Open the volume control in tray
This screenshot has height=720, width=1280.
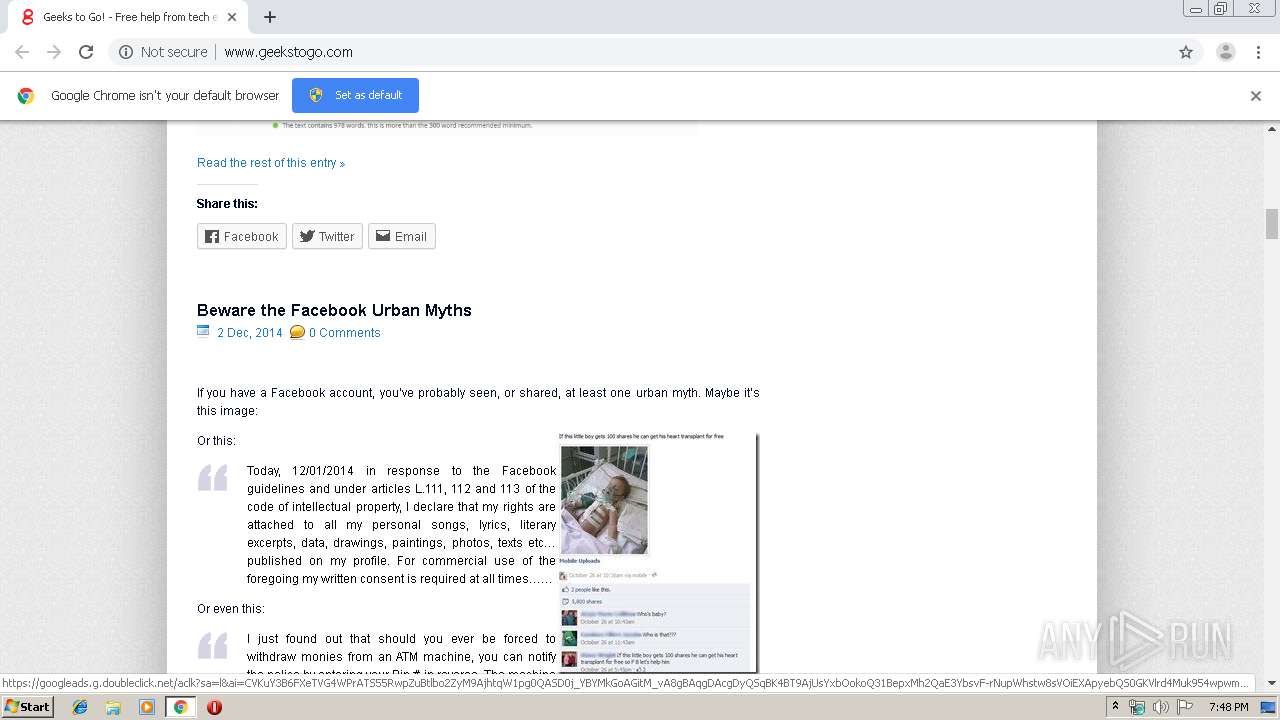coord(1161,707)
